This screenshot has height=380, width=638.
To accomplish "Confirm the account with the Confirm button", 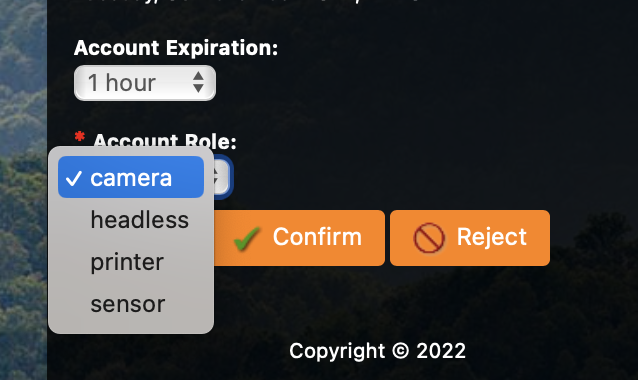I will coord(299,238).
